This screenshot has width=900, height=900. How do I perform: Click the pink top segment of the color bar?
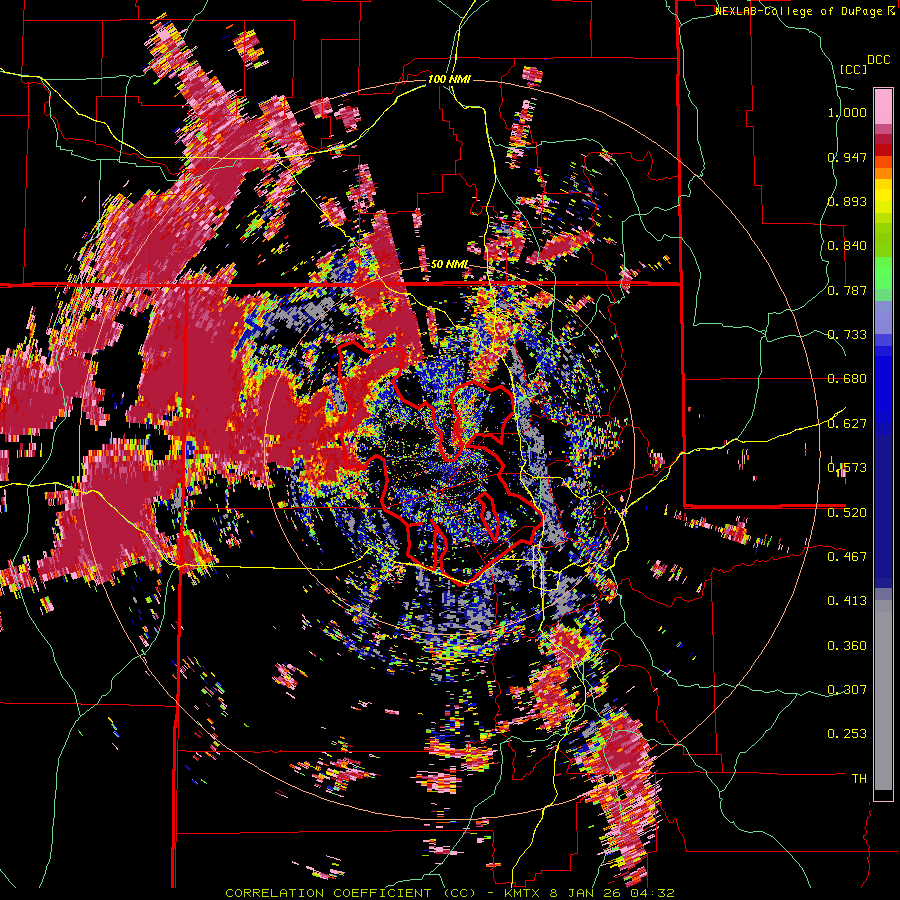tap(883, 106)
